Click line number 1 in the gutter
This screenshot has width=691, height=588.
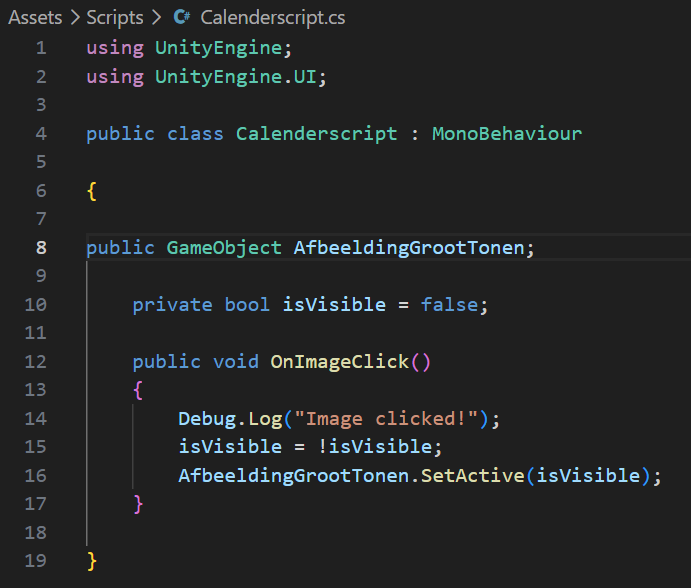(40, 48)
